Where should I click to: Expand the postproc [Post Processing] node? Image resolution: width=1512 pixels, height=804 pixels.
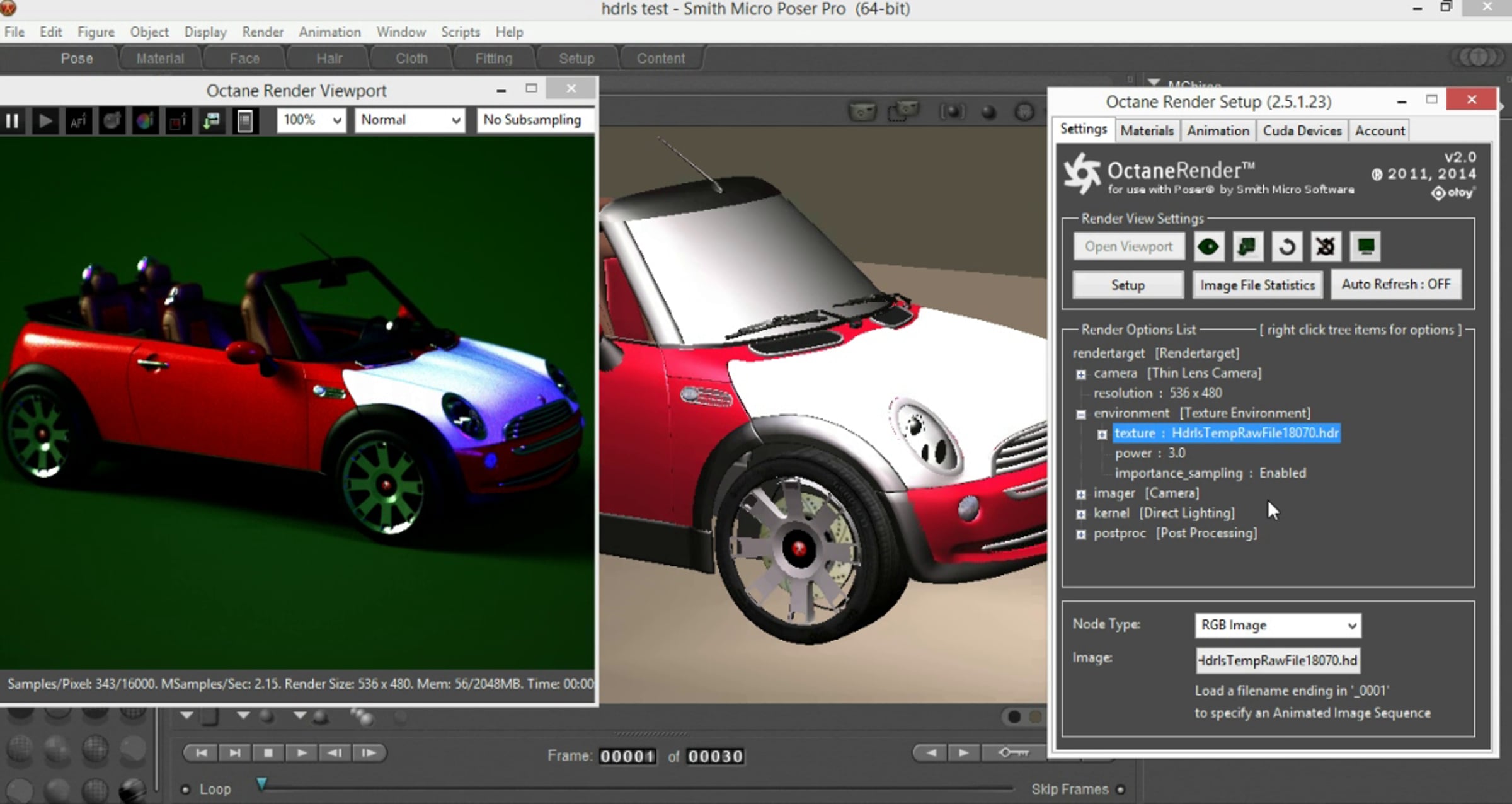point(1081,534)
